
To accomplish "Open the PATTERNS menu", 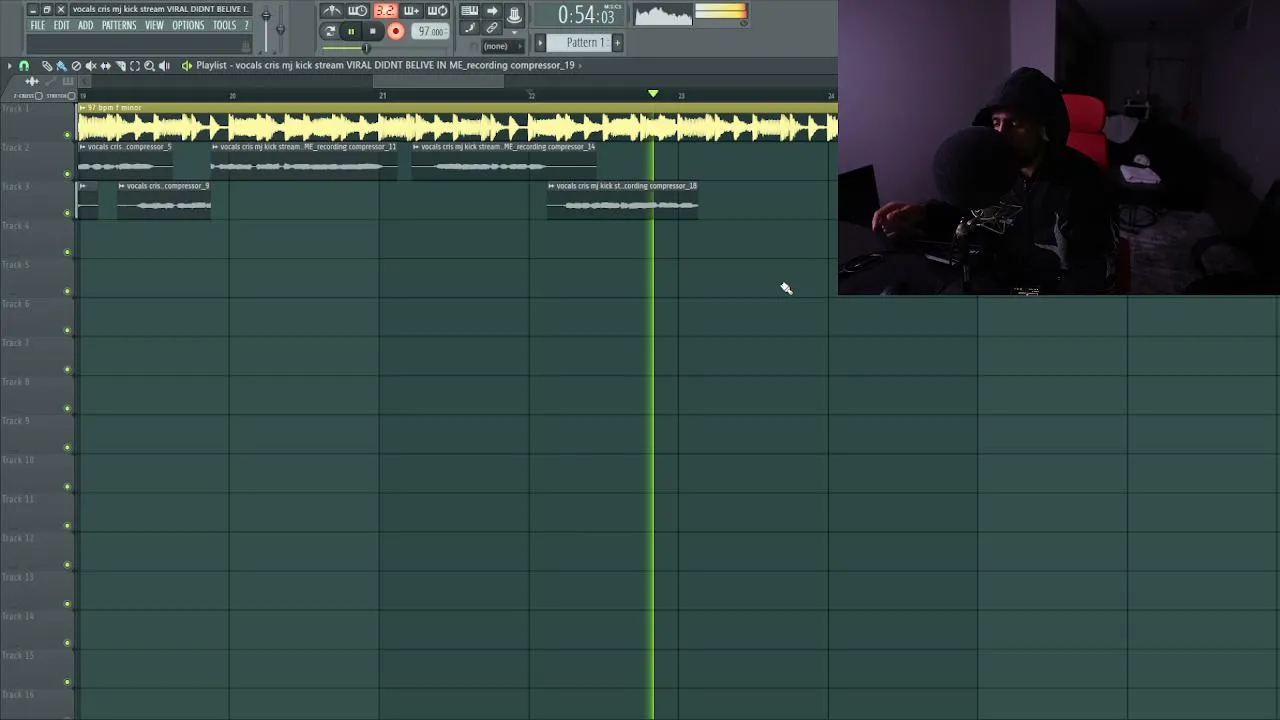I will point(119,25).
